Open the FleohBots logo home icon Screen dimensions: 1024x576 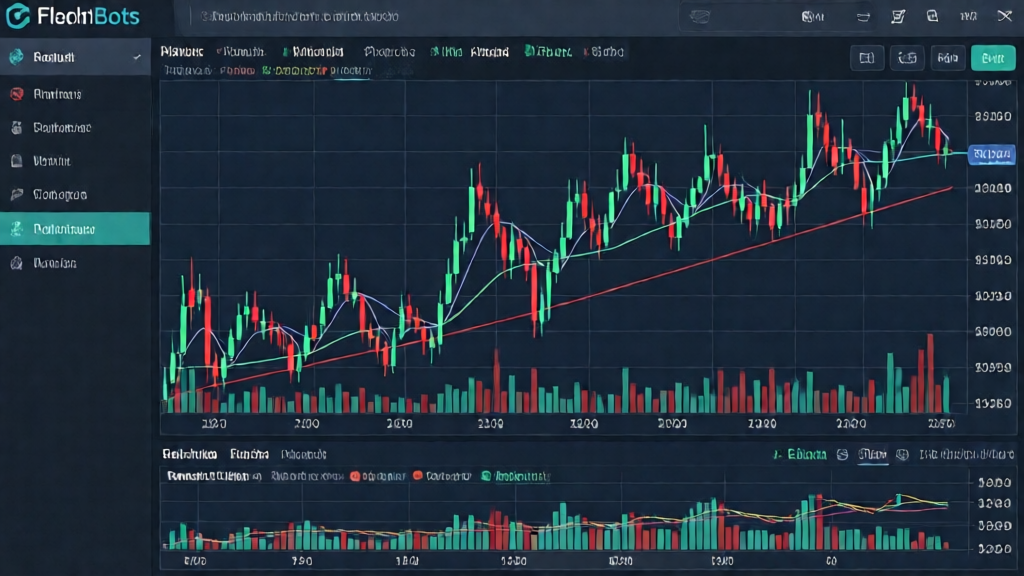(x=16, y=16)
